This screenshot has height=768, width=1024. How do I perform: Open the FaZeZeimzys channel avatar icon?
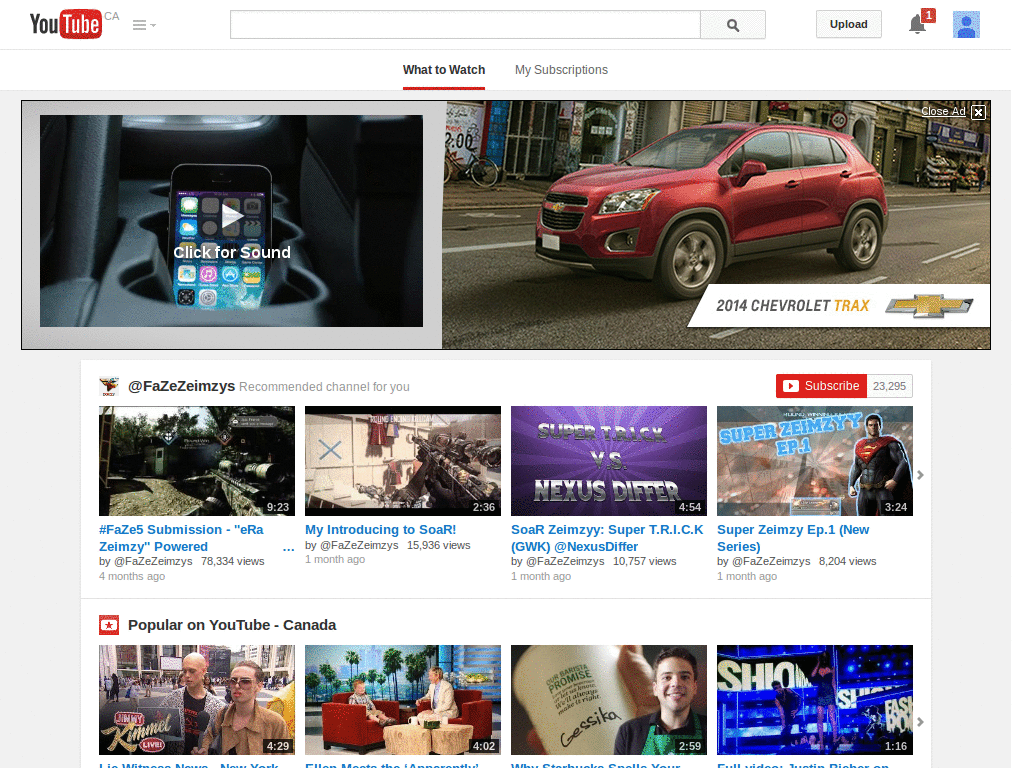(x=109, y=387)
